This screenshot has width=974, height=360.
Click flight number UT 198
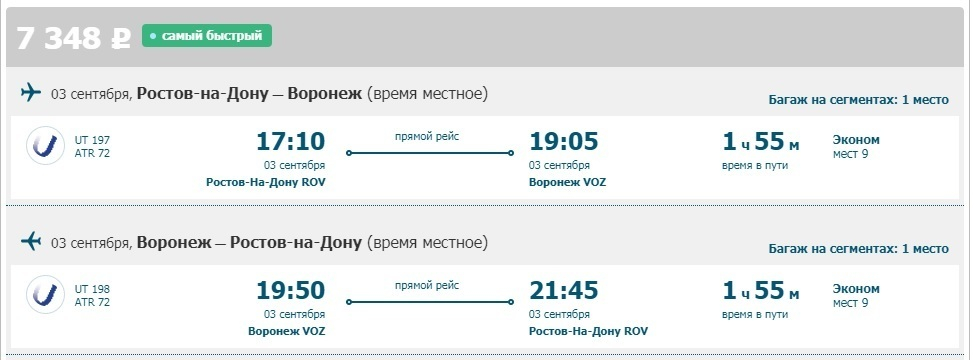coord(92,289)
